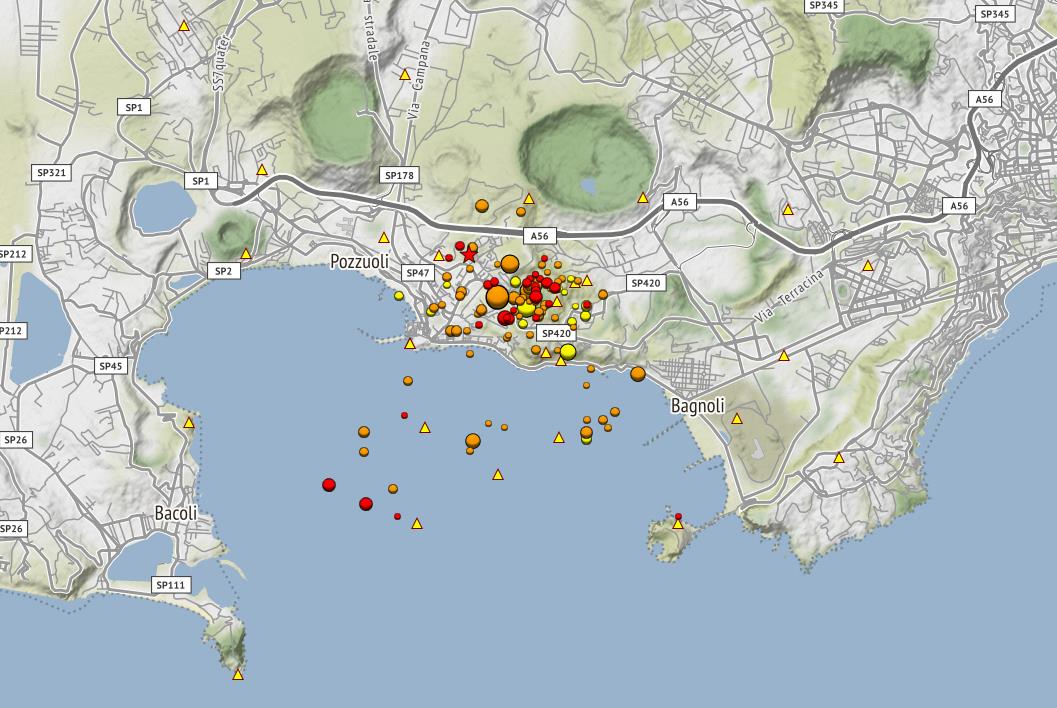1057x708 pixels.
Task: Click the yellow triangle left of A56 label
Action: (643, 198)
